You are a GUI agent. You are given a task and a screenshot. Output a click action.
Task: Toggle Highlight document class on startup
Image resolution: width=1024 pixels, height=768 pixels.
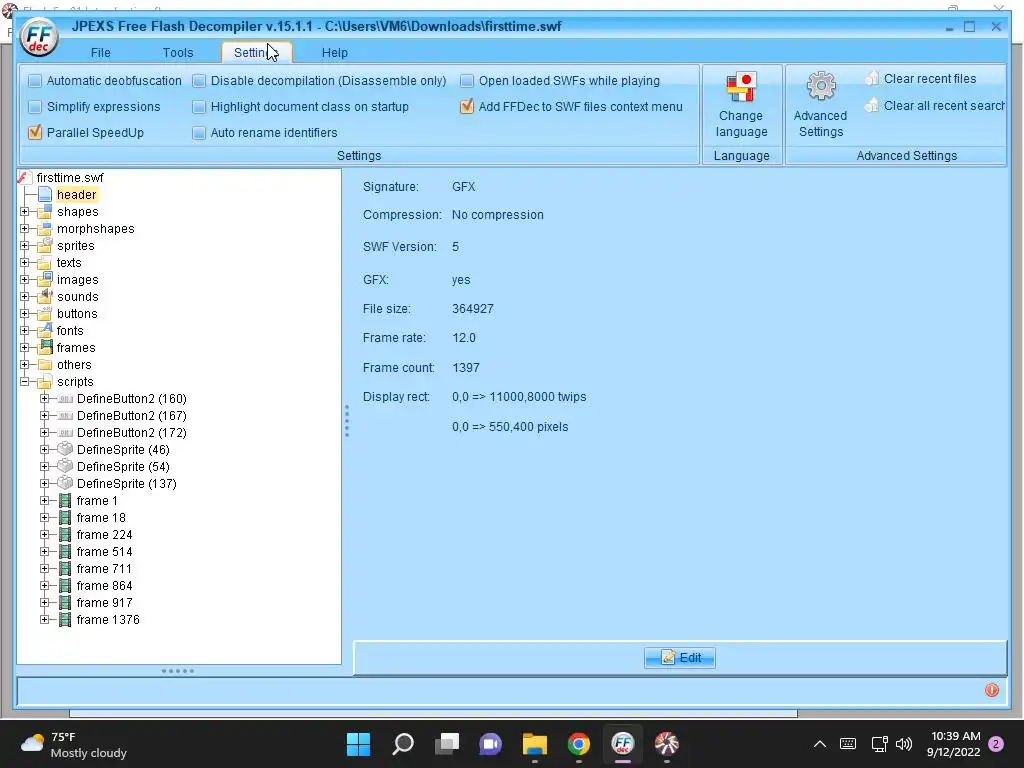(x=199, y=107)
